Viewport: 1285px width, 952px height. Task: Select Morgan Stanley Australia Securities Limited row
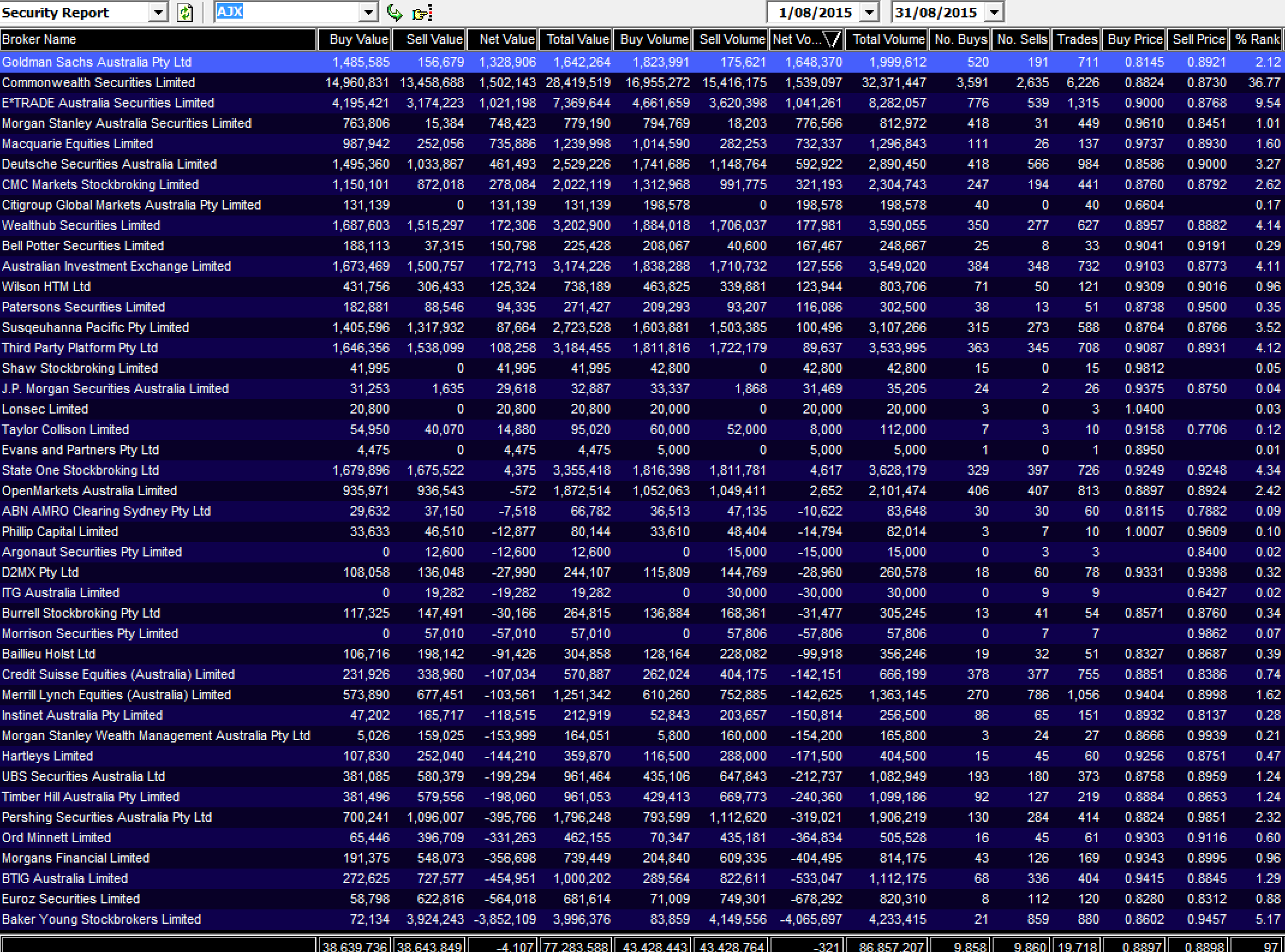(x=641, y=124)
